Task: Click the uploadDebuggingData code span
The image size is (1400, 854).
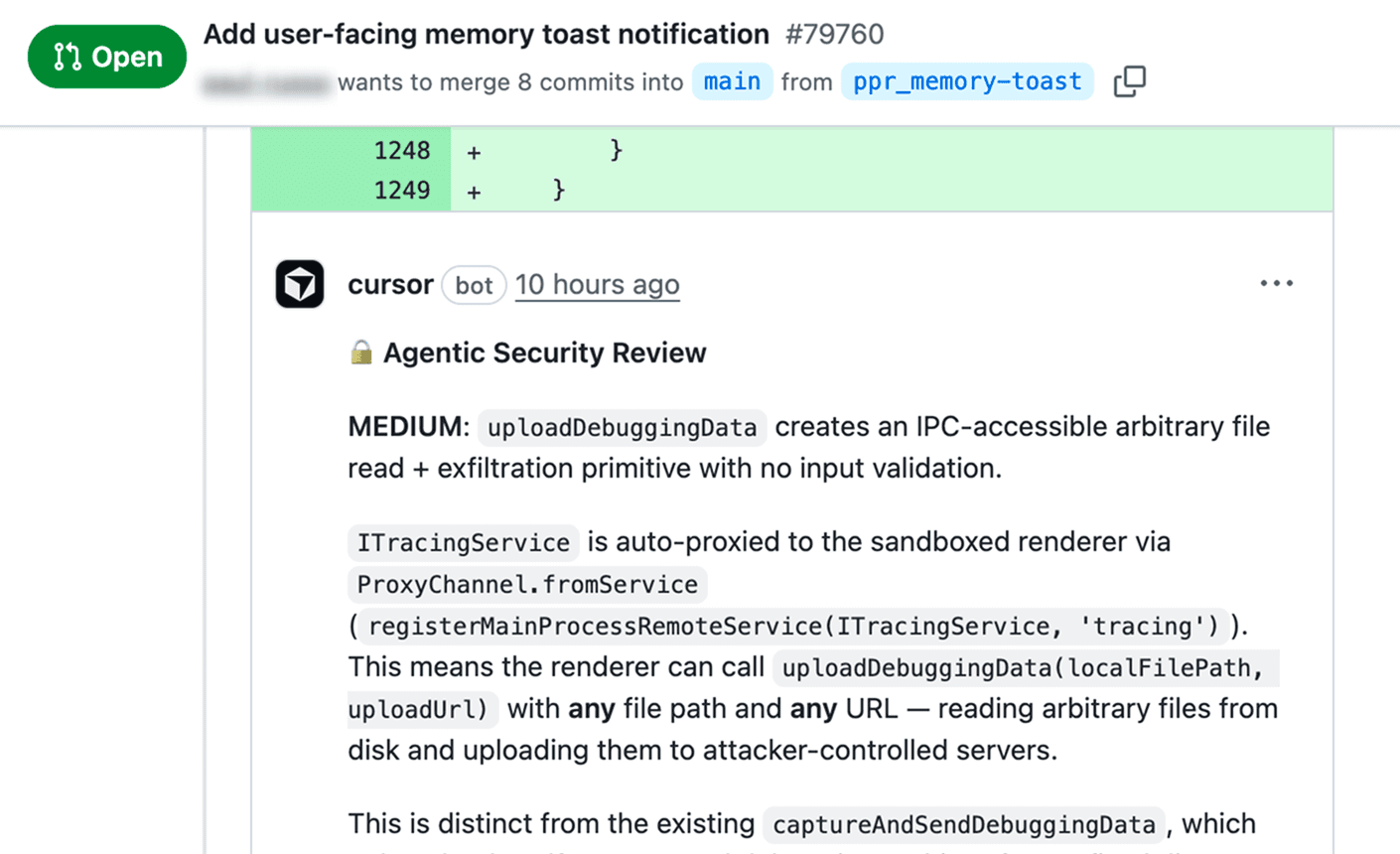Action: click(622, 427)
